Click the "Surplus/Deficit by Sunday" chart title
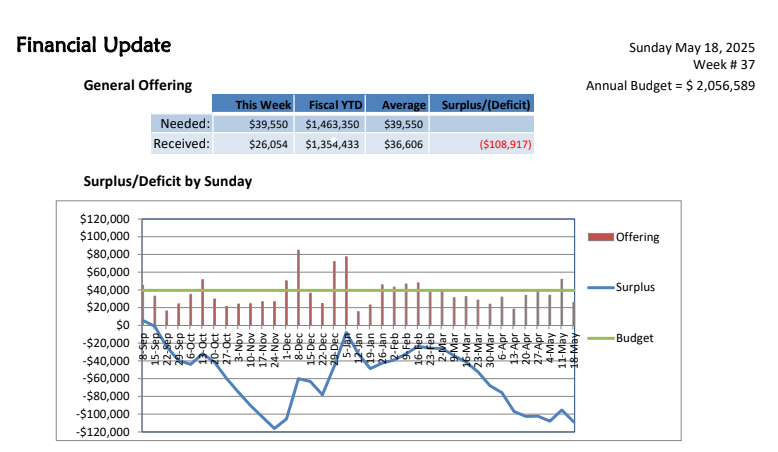Screen dimensions: 778x452 pos(168,181)
